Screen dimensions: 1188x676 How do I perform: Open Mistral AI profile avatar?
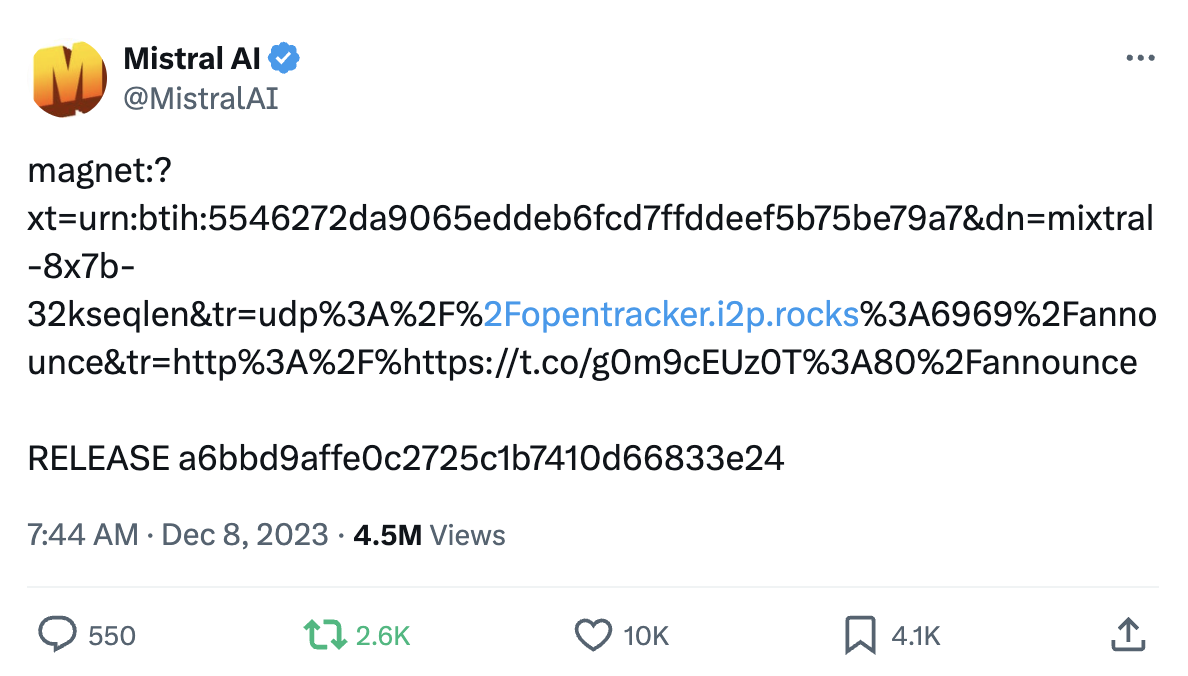pos(69,79)
